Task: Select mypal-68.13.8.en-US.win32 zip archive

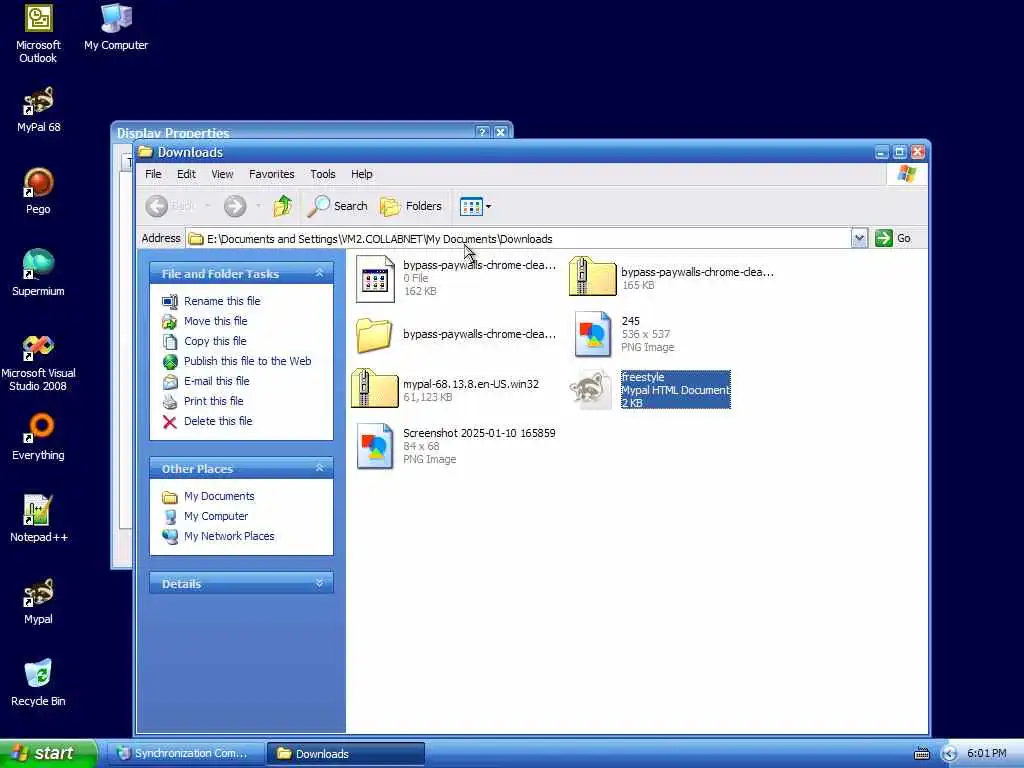Action: pyautogui.click(x=446, y=389)
